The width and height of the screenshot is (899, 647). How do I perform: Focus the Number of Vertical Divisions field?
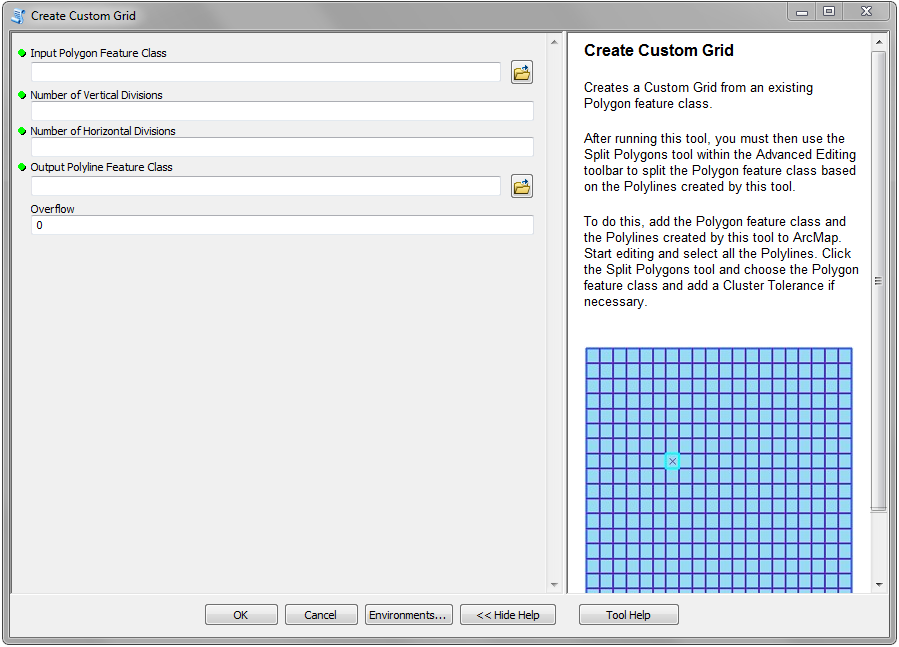[282, 111]
